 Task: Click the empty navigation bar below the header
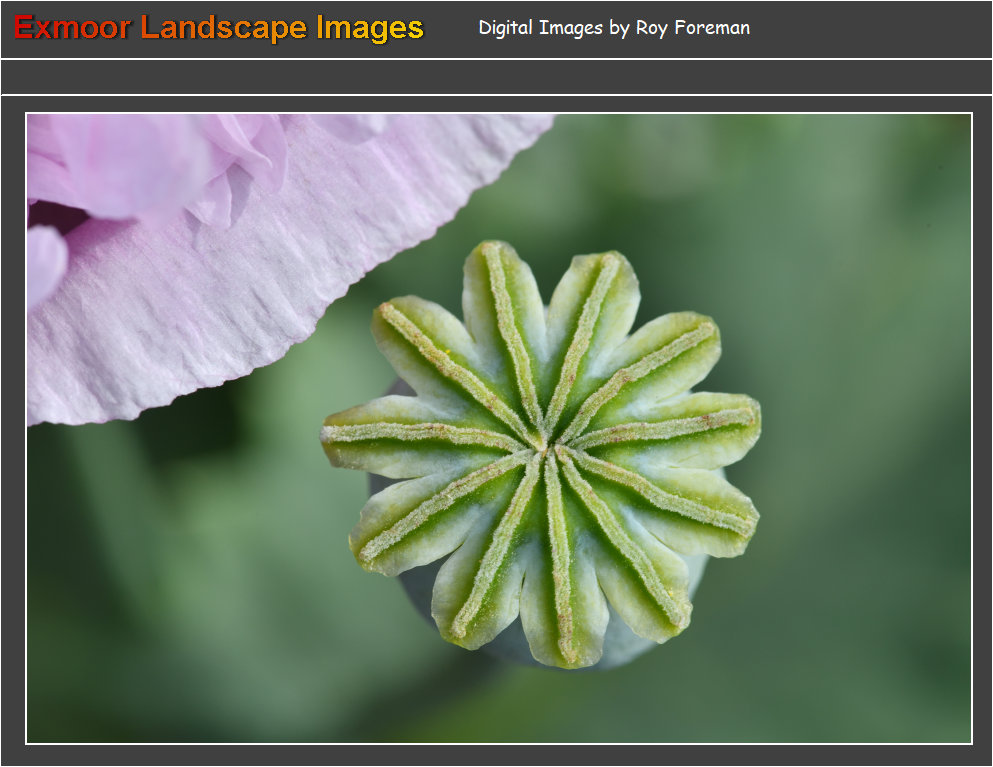pyautogui.click(x=496, y=77)
